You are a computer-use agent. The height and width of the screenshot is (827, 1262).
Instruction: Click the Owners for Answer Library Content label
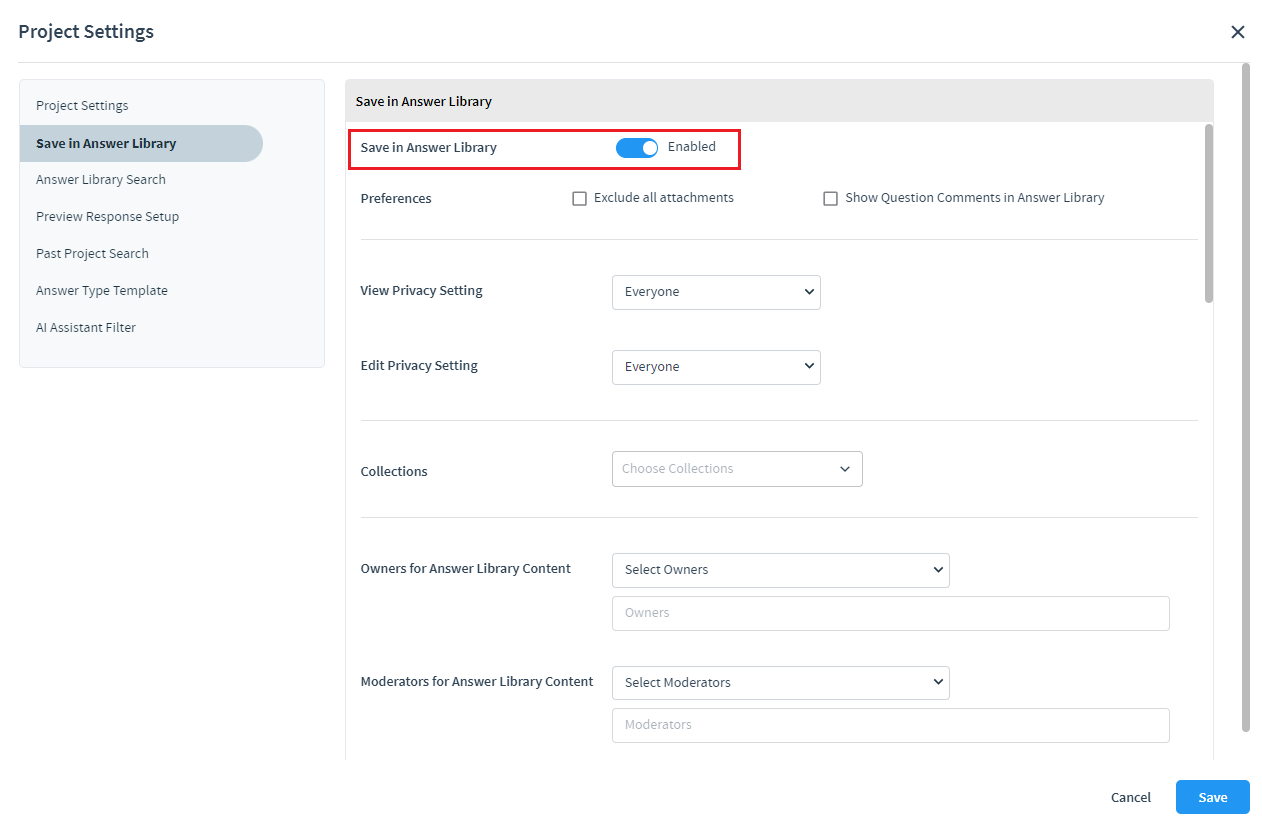click(x=466, y=569)
